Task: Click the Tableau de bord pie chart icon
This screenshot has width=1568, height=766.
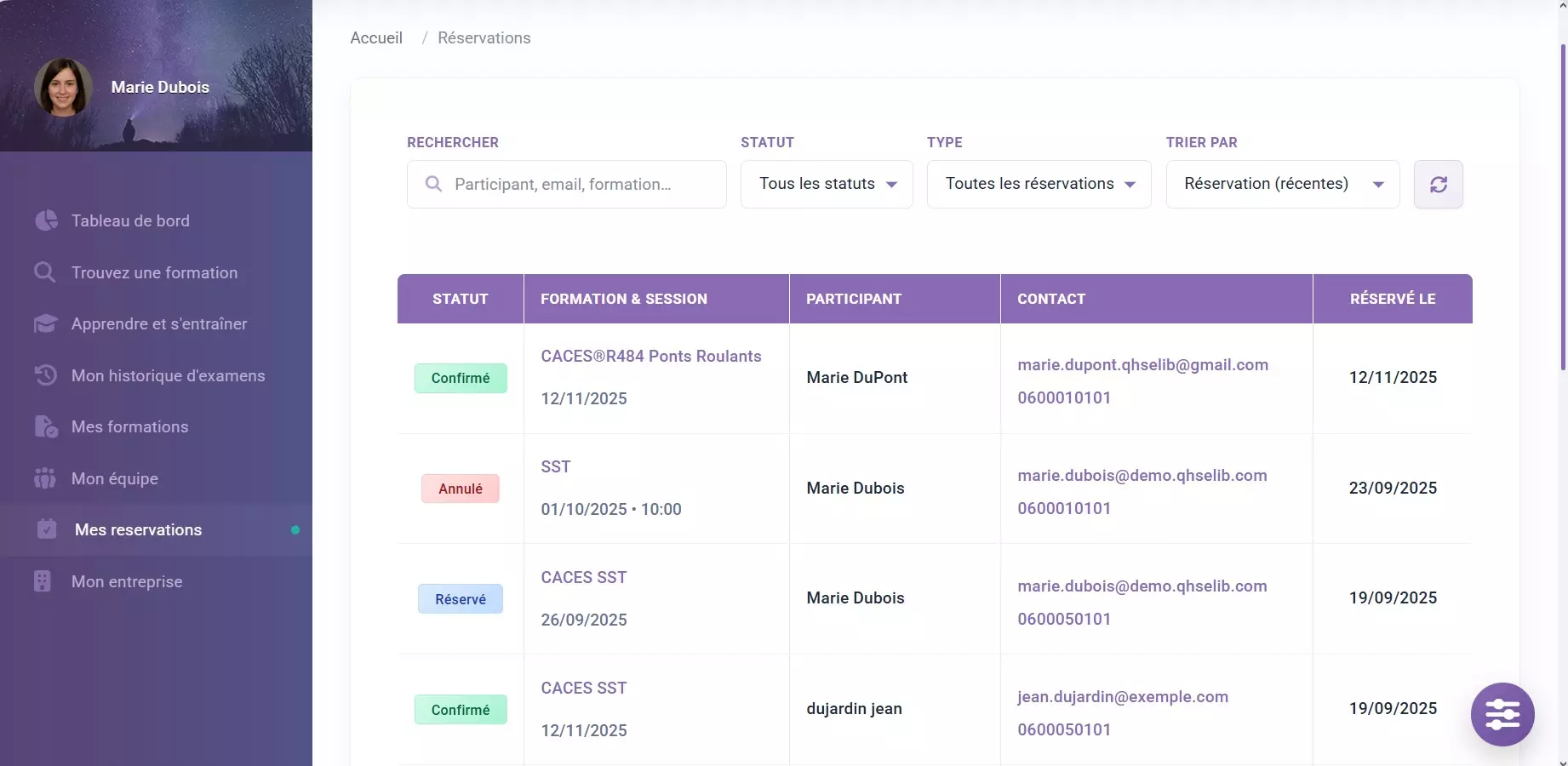Action: (46, 220)
